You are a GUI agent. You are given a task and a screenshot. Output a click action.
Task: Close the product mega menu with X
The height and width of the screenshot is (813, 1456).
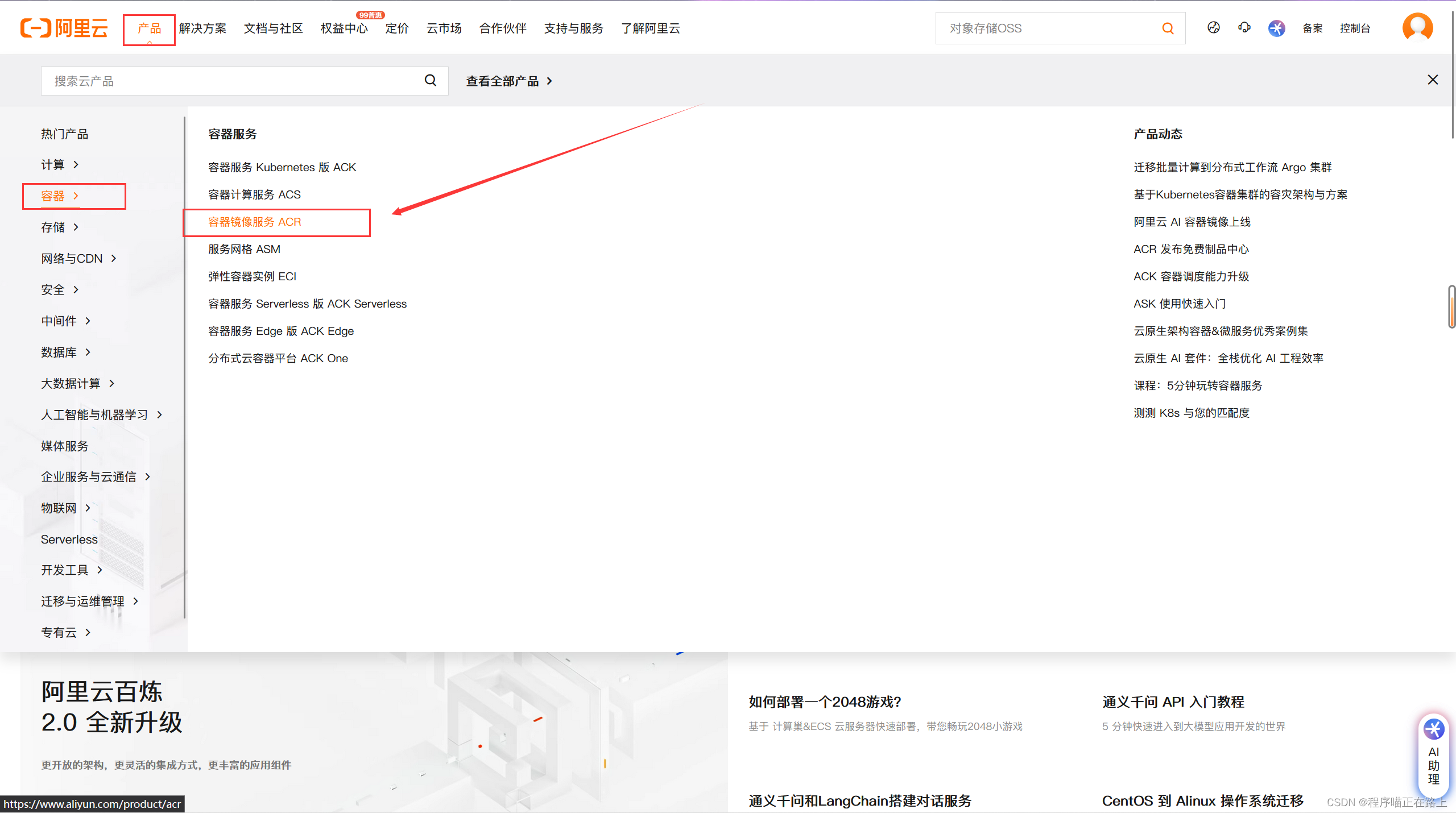coord(1432,80)
